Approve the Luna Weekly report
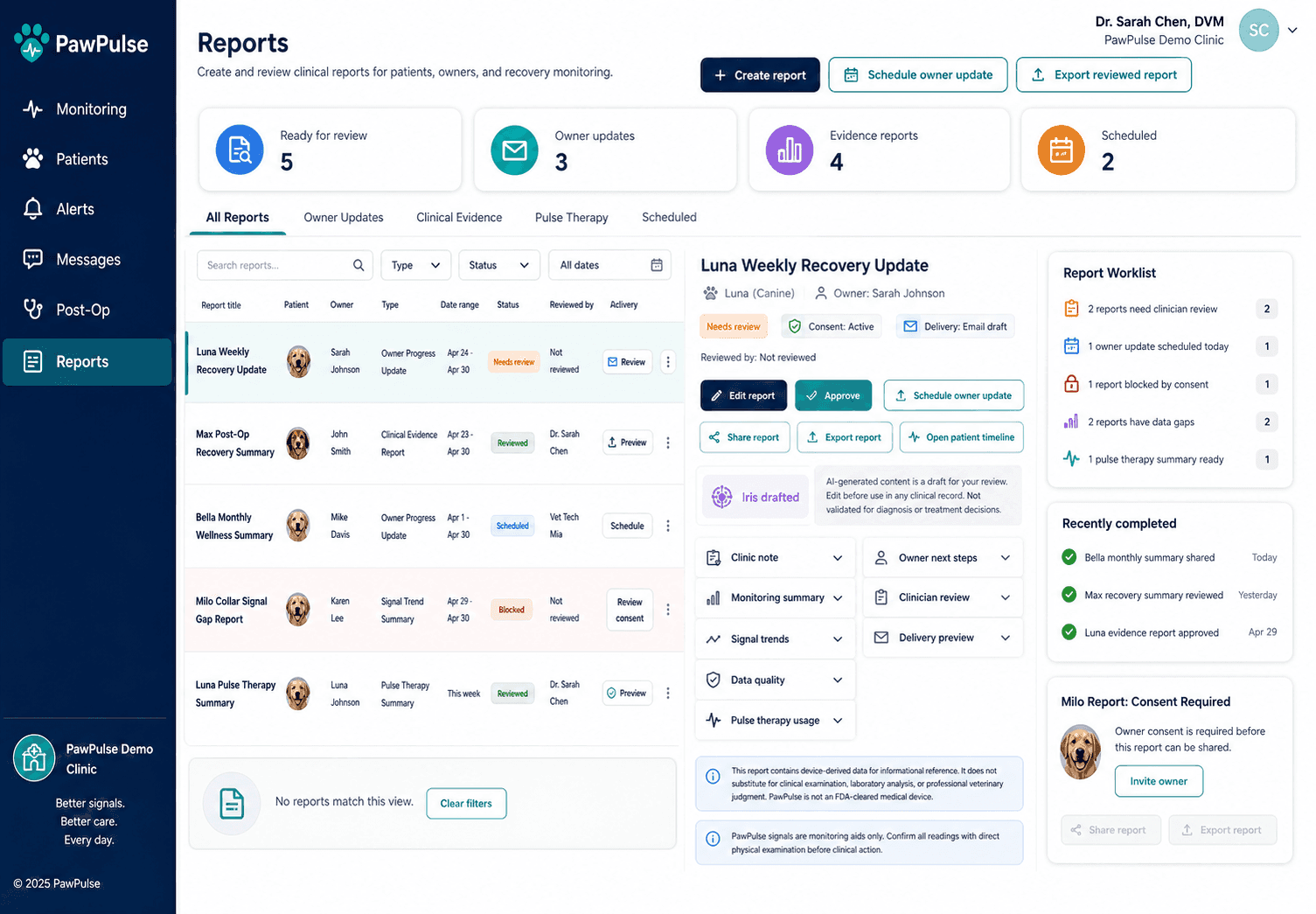The height and width of the screenshot is (914, 1316). [x=833, y=395]
